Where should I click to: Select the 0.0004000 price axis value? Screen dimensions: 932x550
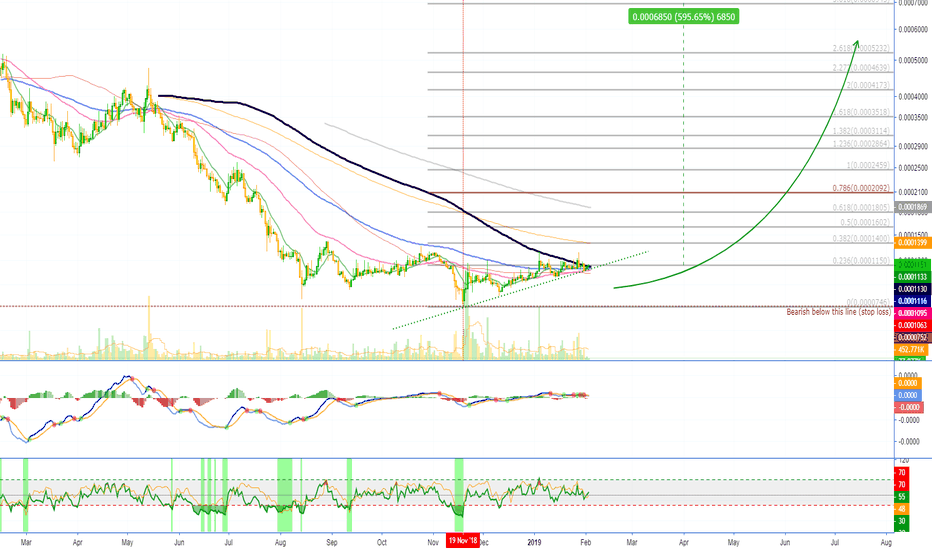[x=914, y=97]
